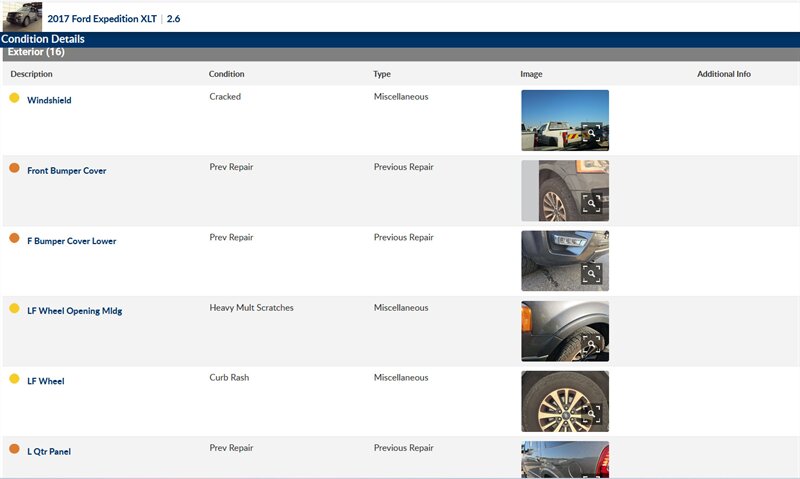This screenshot has width=800, height=479.
Task: Click the zoom icon on F Bumper Cover Lower image
Action: tap(592, 273)
